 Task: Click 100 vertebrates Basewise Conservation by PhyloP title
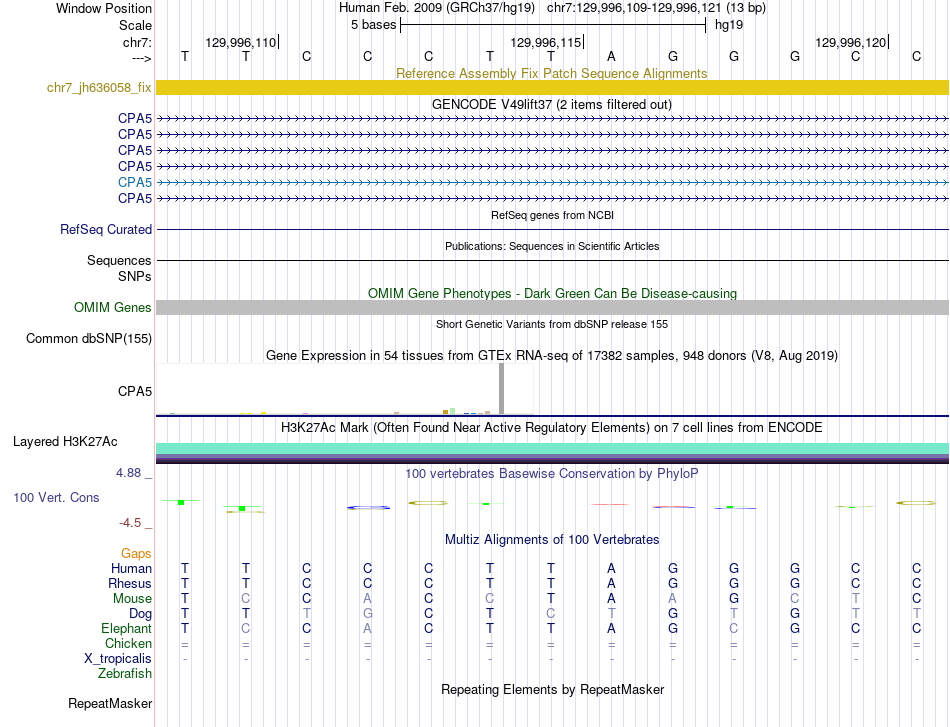551,474
